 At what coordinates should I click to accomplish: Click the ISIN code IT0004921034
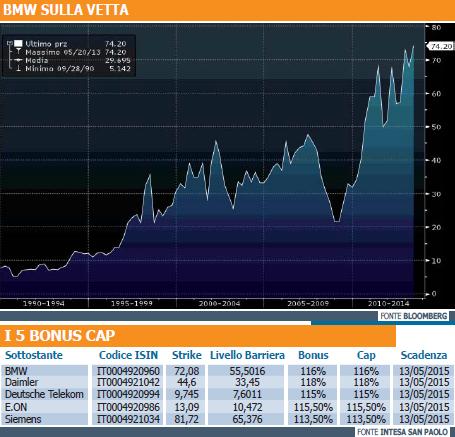tap(129, 419)
